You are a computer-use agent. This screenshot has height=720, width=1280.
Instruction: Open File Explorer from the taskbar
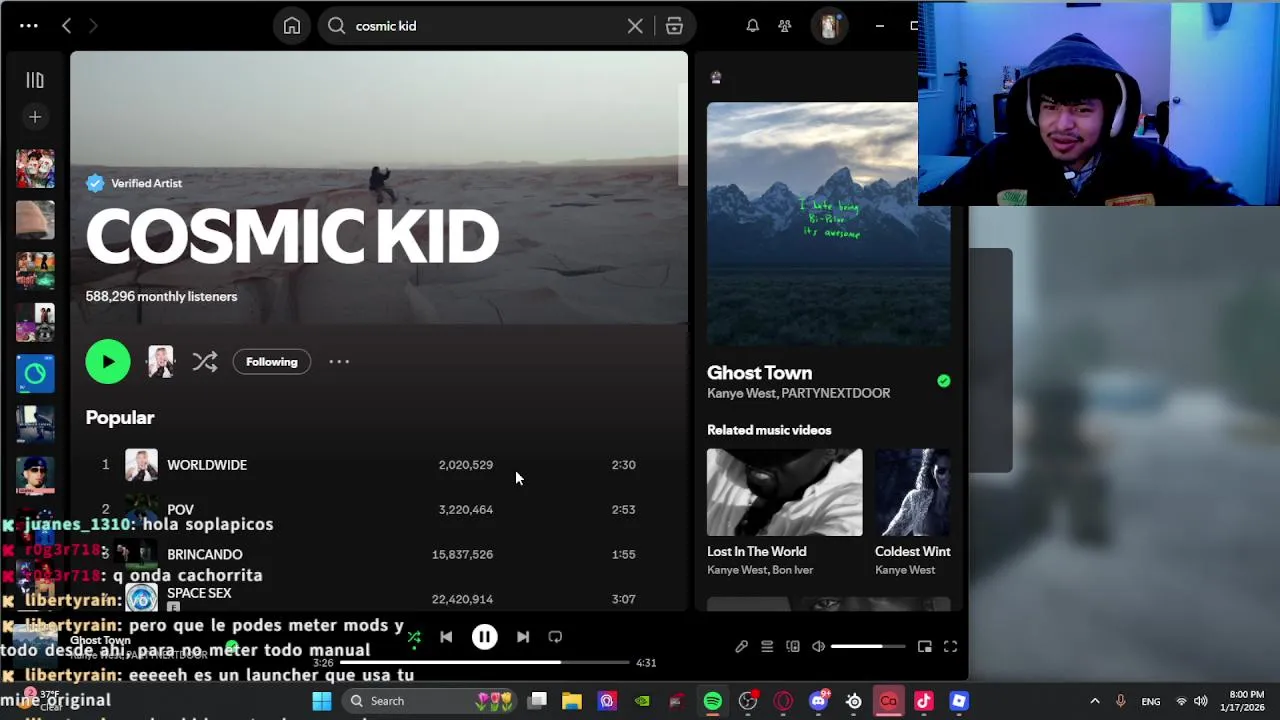point(572,701)
